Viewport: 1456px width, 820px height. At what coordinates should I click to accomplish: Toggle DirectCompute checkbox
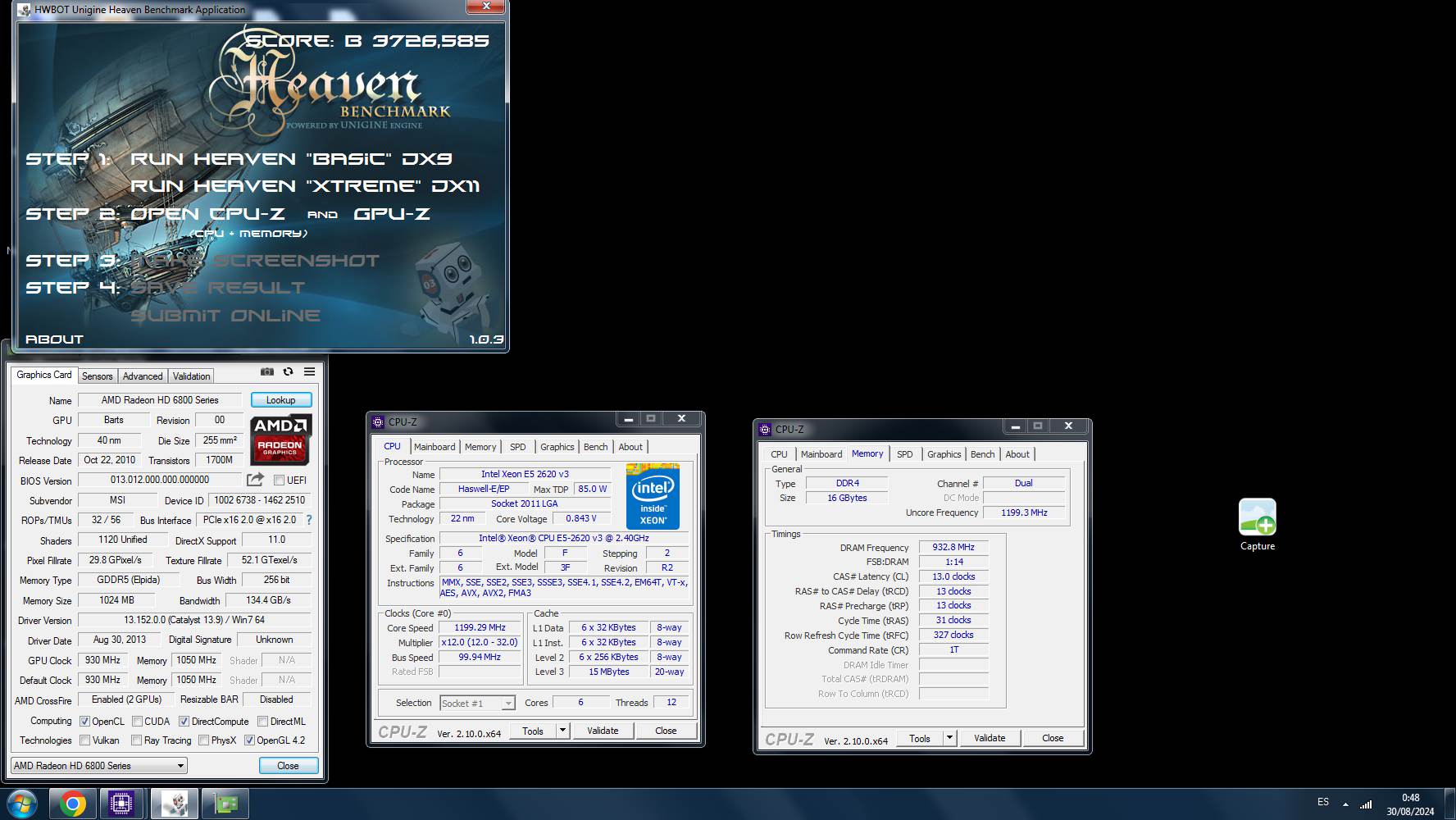(x=184, y=722)
